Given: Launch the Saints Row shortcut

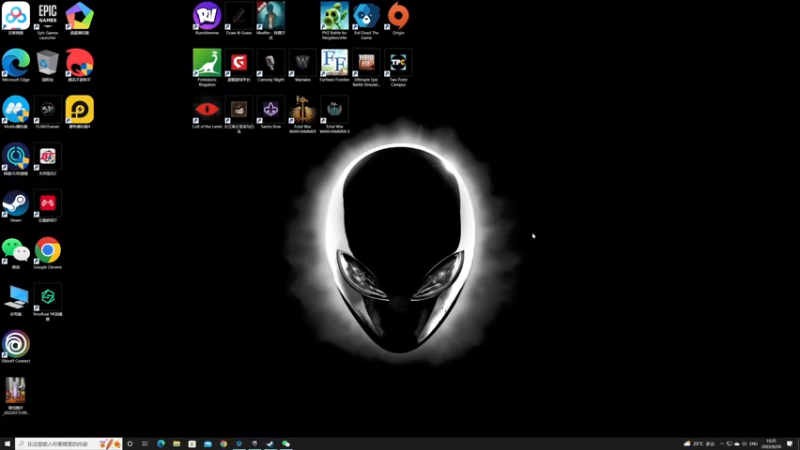Looking at the screenshot, I should click(270, 111).
